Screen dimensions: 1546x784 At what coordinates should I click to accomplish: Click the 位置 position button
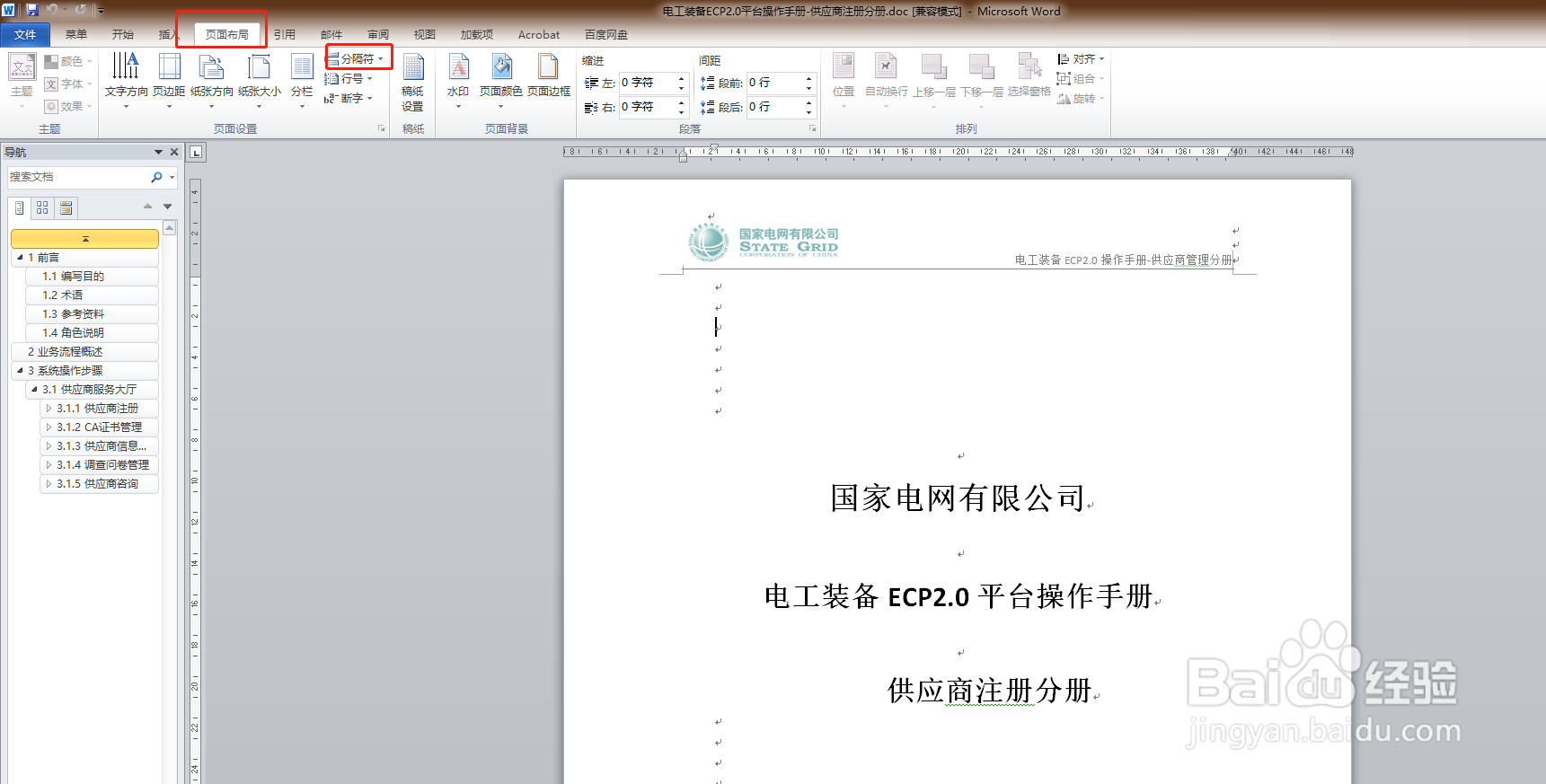click(844, 81)
